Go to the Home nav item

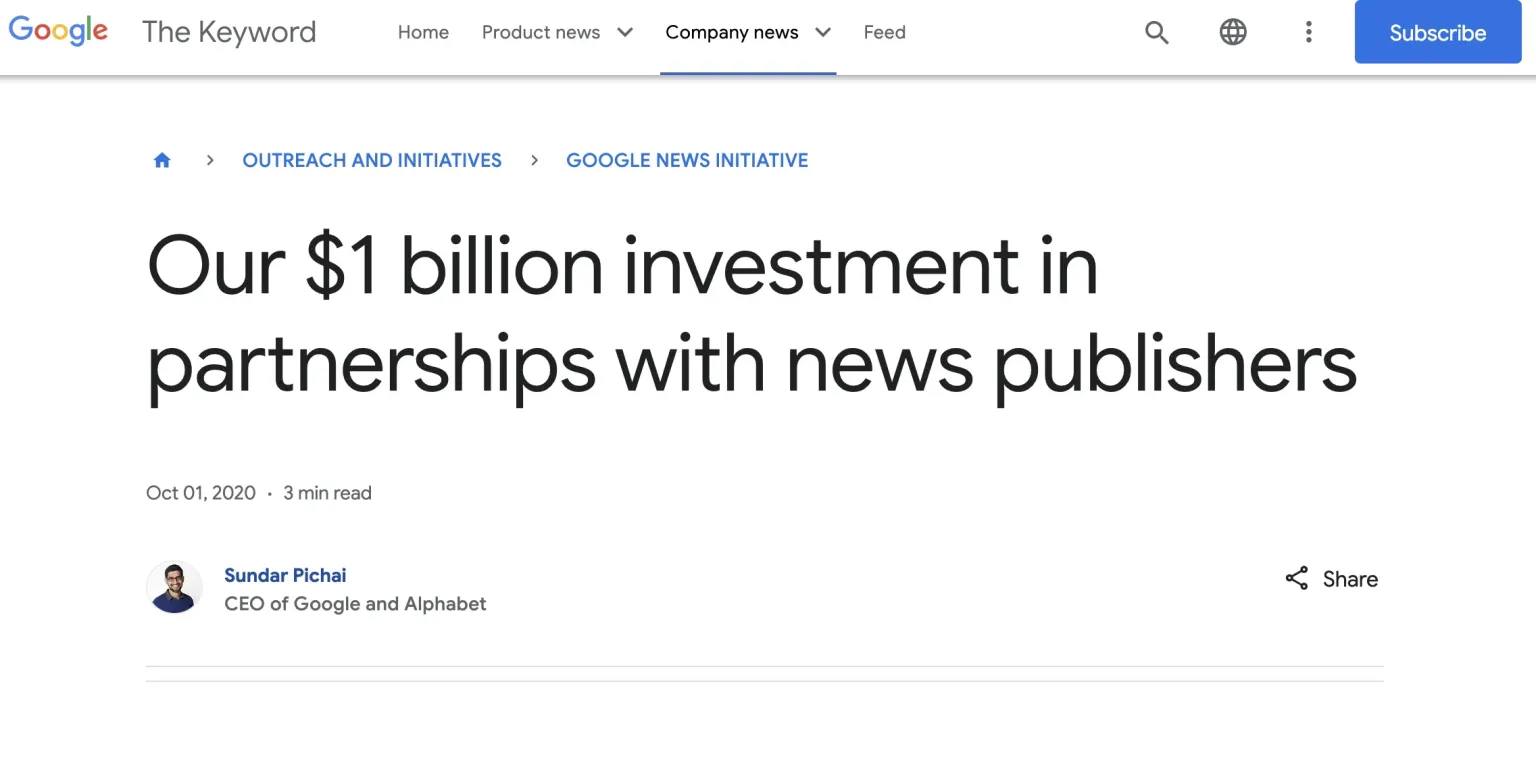pos(423,32)
